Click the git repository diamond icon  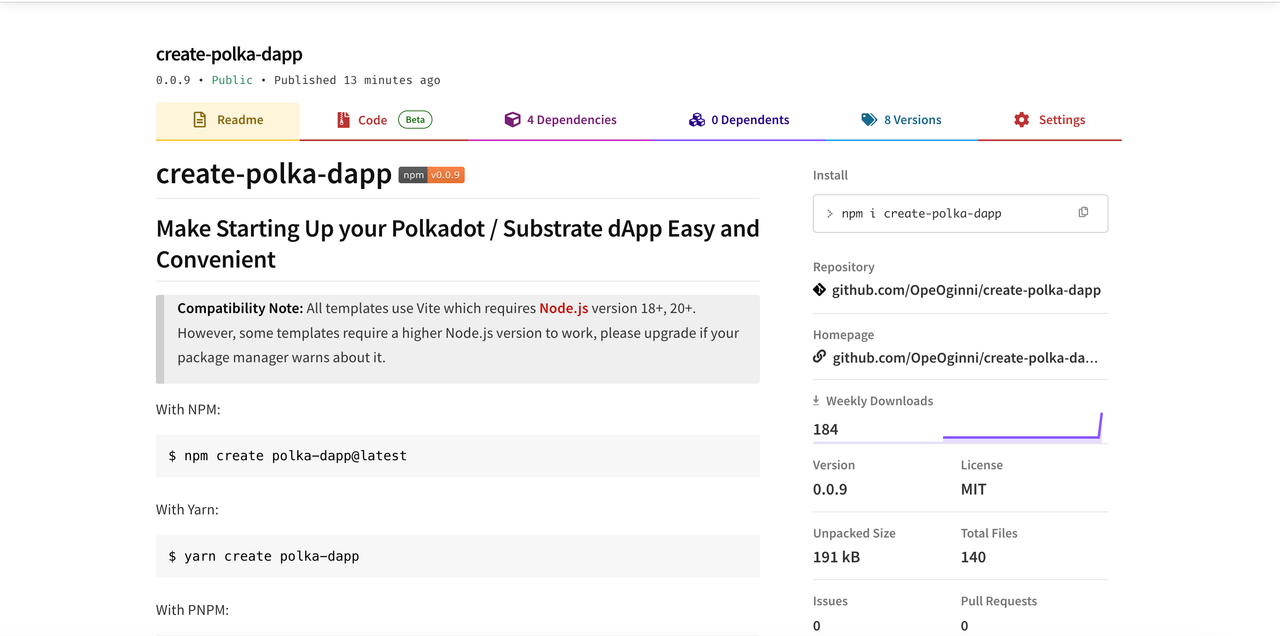coord(820,290)
